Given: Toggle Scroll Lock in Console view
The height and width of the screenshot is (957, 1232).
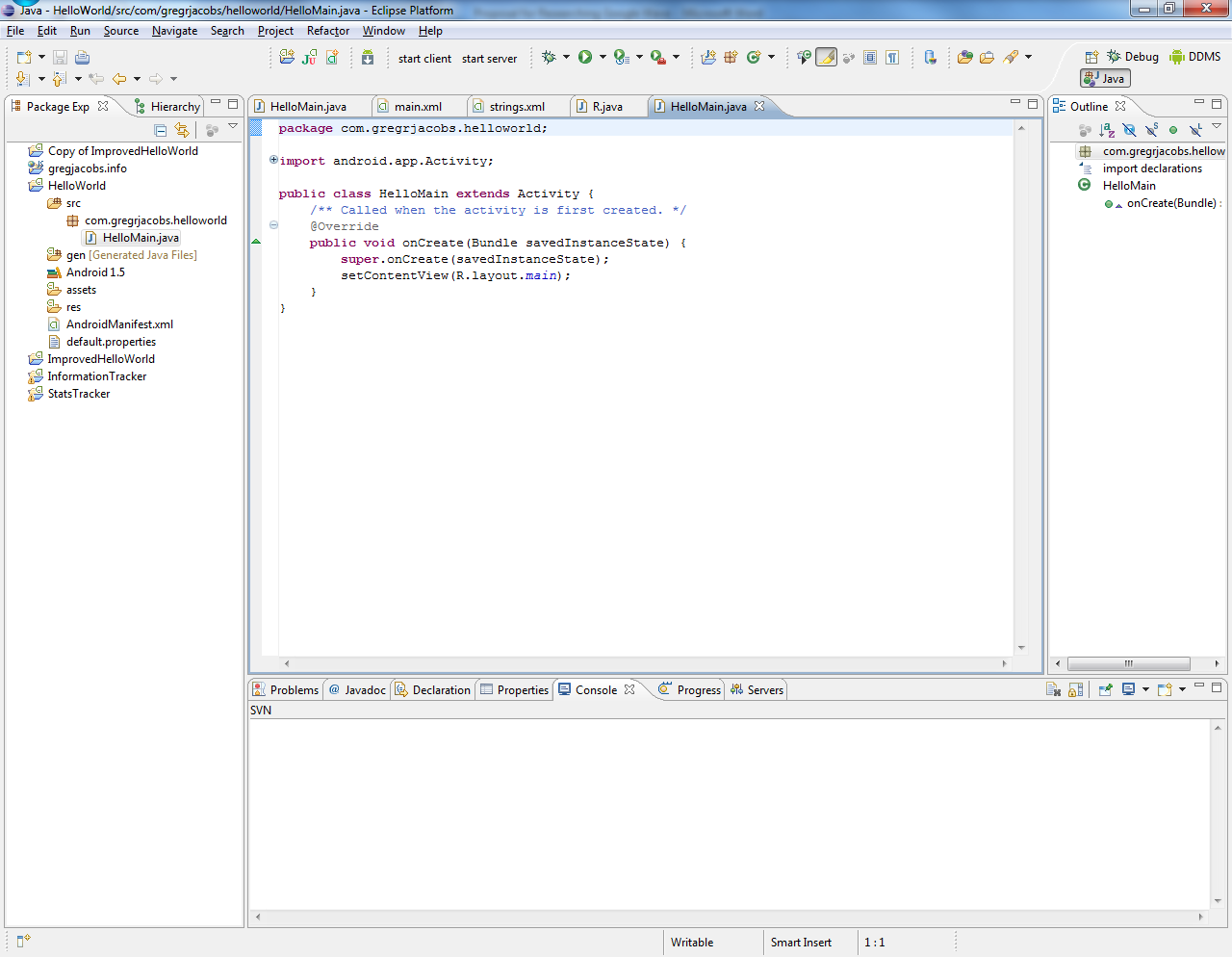Looking at the screenshot, I should [x=1076, y=689].
